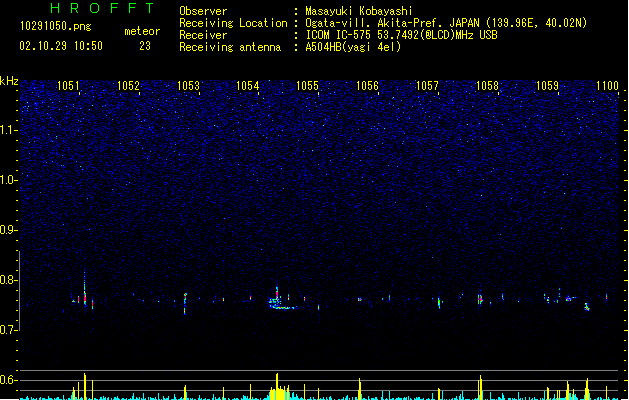Click the 1055 time axis marker
The image size is (629, 400).
[x=307, y=86]
